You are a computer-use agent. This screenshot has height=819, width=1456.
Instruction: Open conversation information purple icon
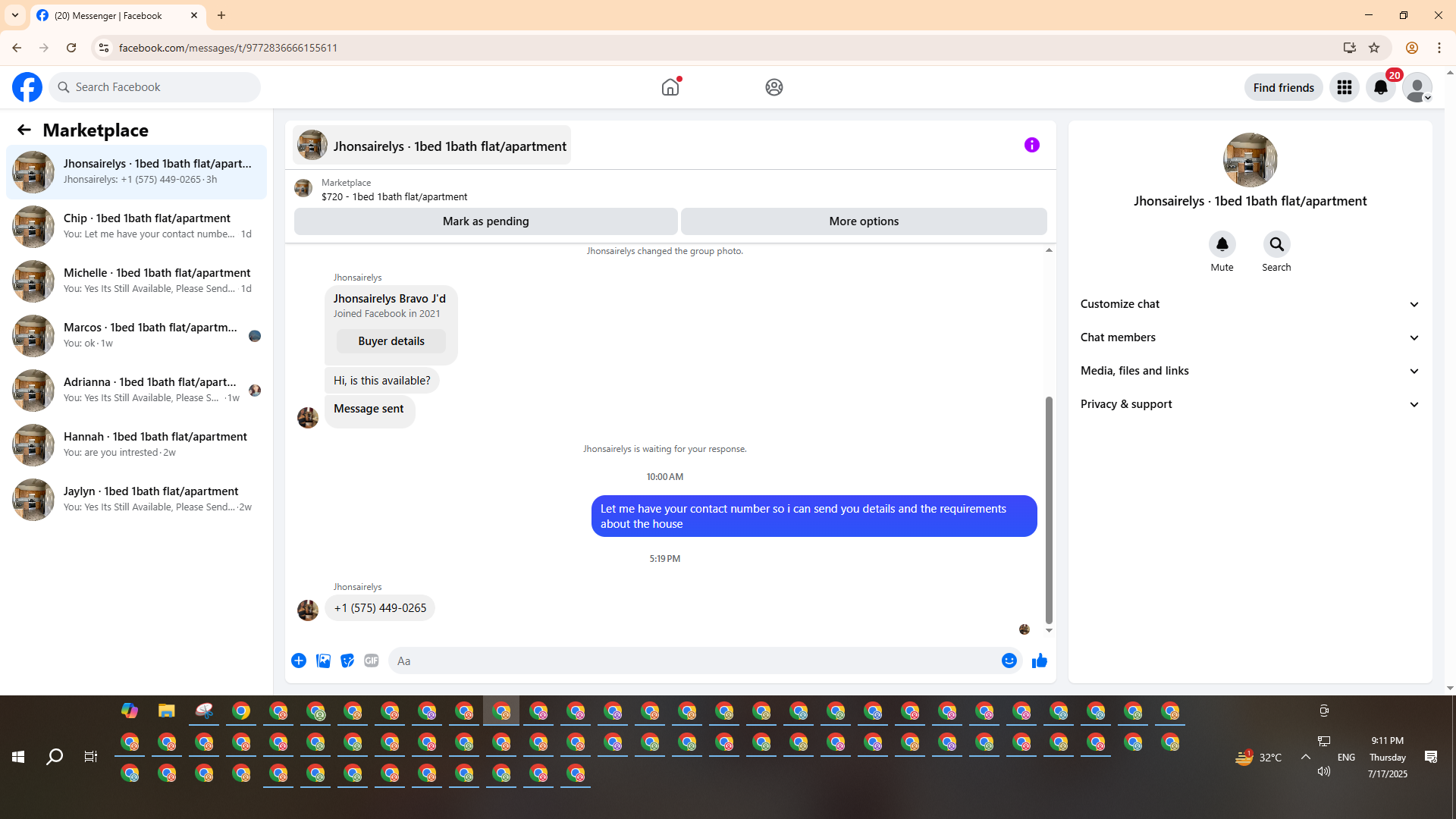pos(1031,145)
